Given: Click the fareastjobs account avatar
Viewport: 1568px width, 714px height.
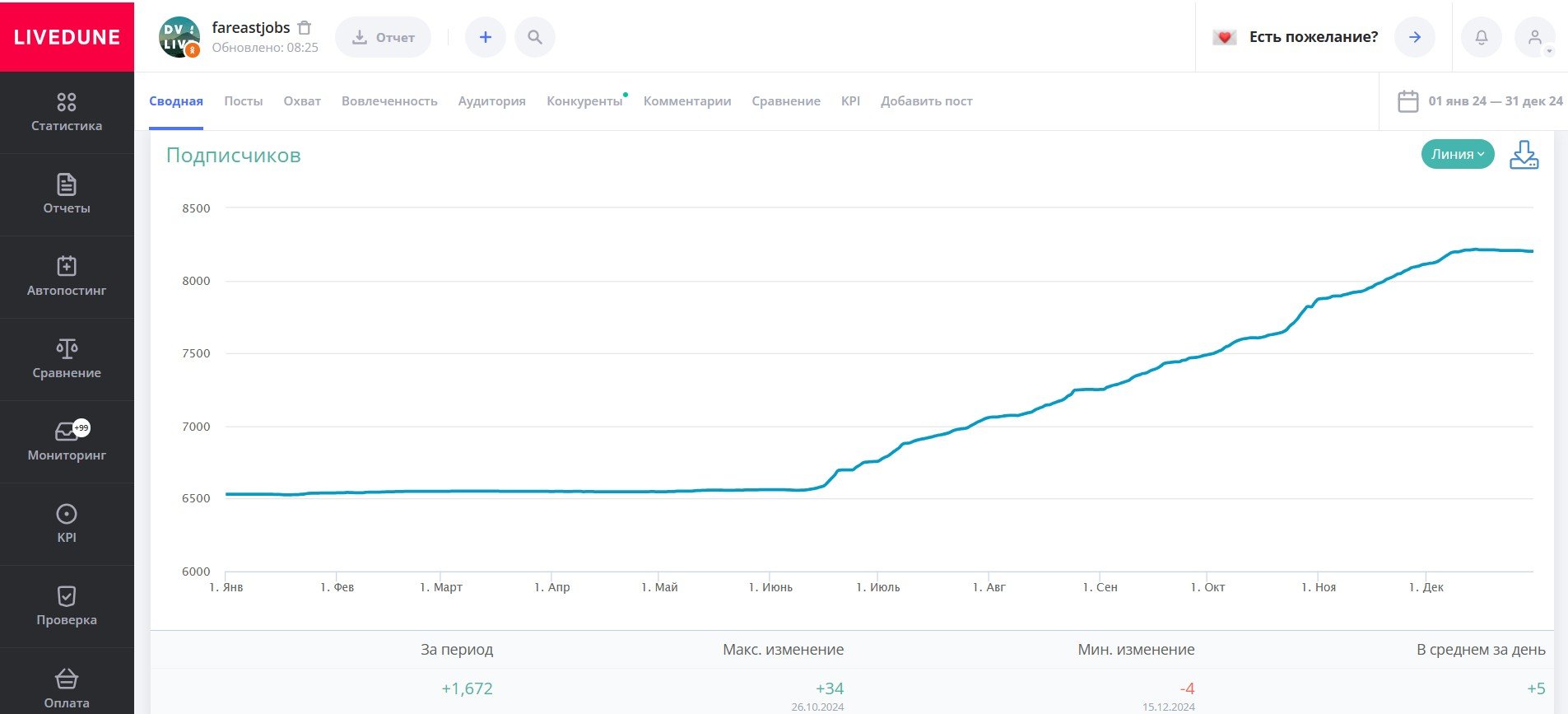Looking at the screenshot, I should point(179,37).
